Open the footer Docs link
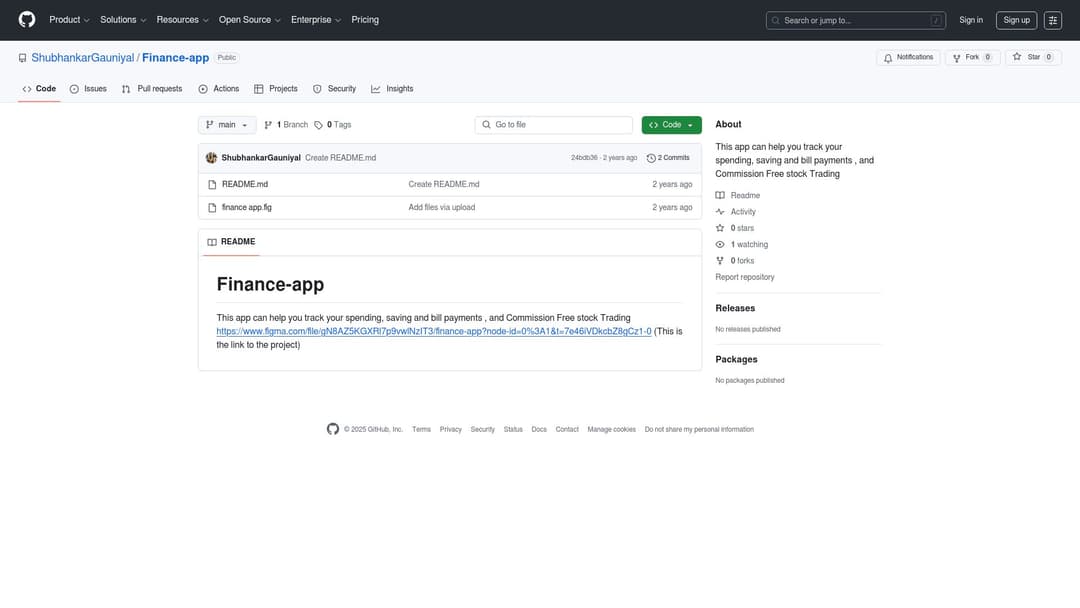Screen dimensions: 1080x608 pyautogui.click(x=539, y=430)
